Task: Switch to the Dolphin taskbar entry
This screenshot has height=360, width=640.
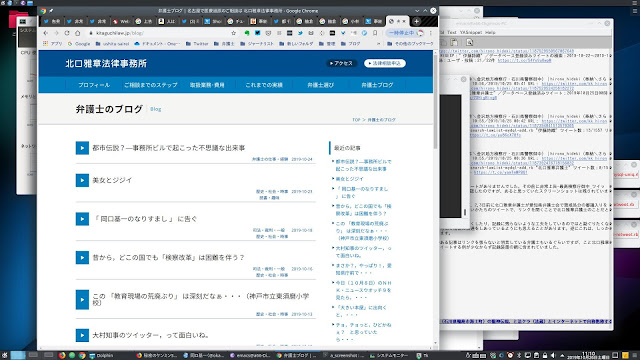Action: [x=102, y=356]
